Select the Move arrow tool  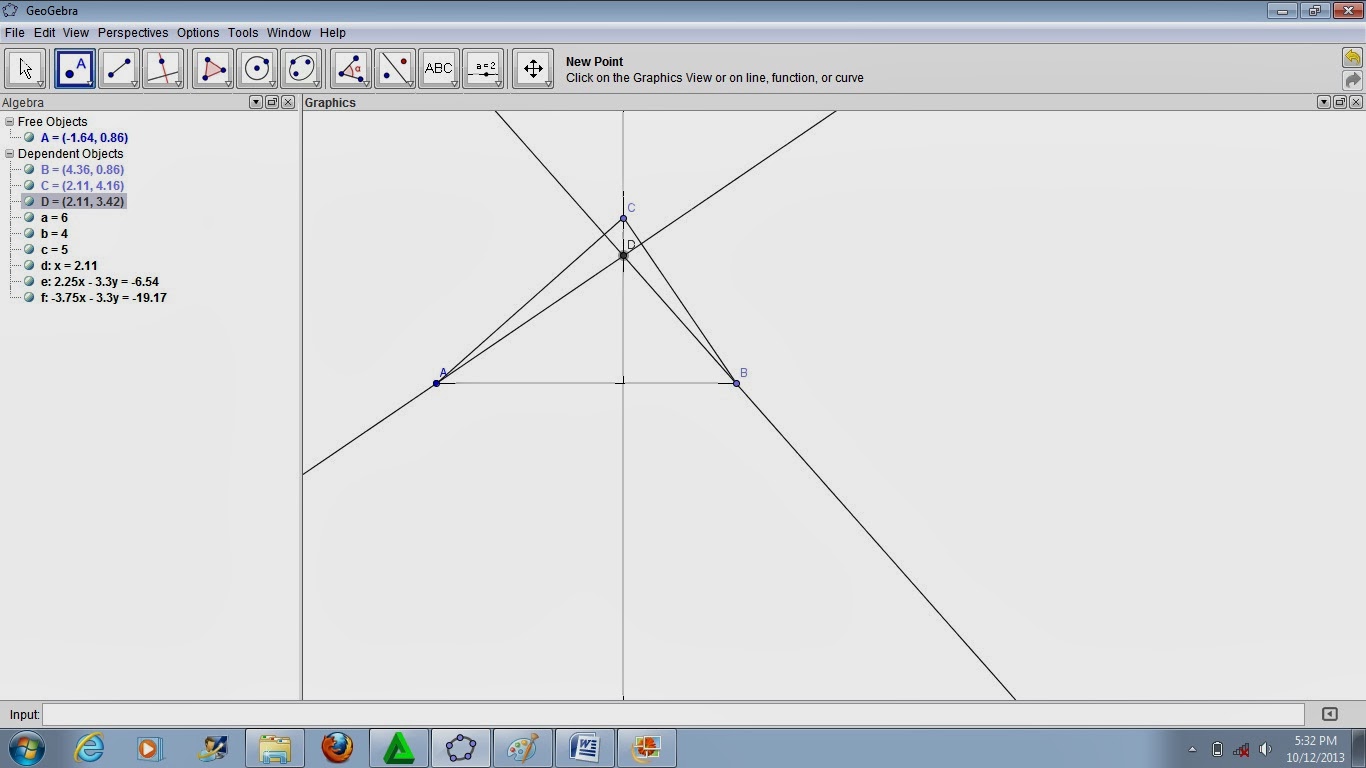(25, 69)
